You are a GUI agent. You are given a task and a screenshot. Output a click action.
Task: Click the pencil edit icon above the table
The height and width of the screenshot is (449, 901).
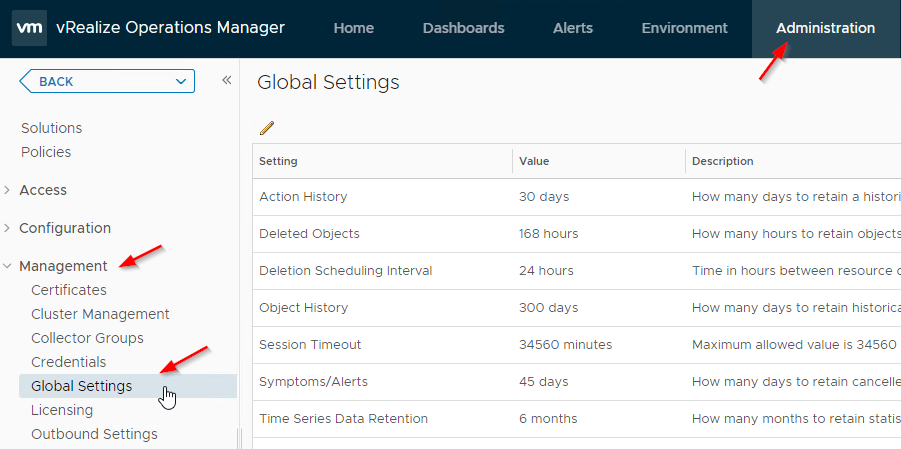click(267, 128)
